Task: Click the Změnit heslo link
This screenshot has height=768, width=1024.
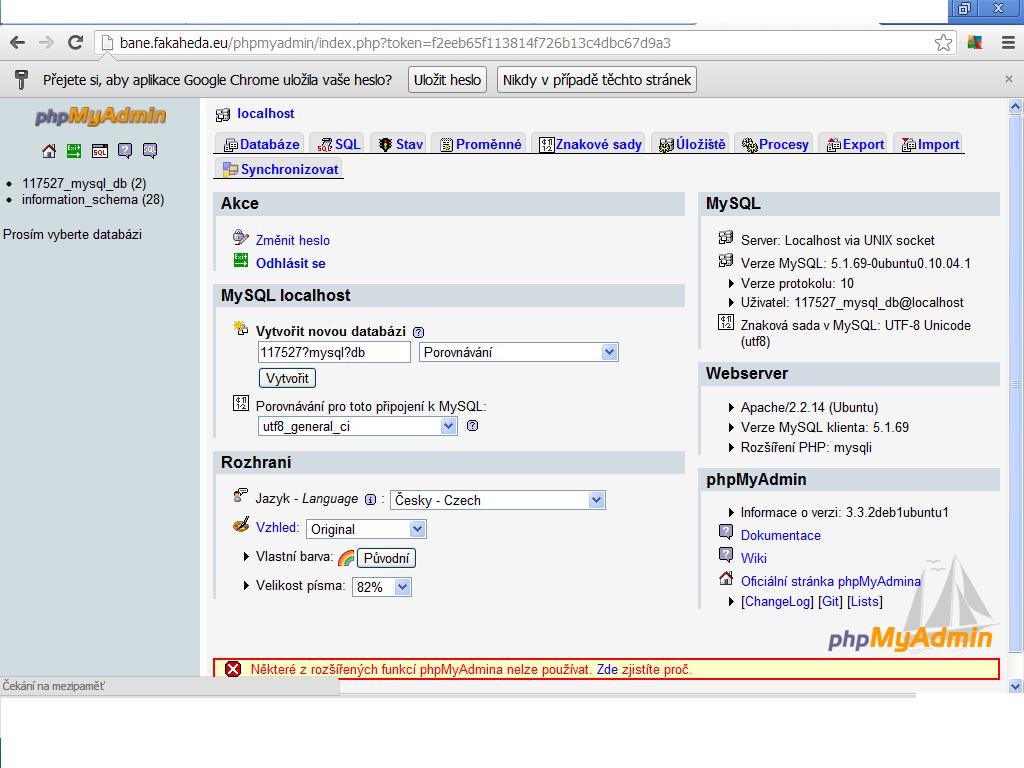Action: (x=293, y=240)
